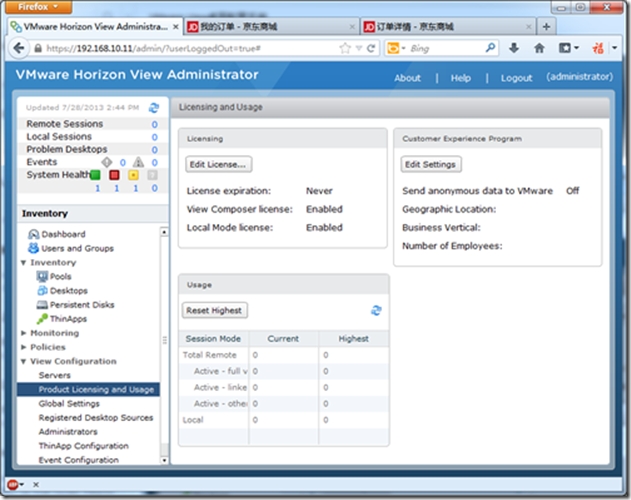Open the About link
Image resolution: width=631 pixels, height=500 pixels.
point(407,78)
